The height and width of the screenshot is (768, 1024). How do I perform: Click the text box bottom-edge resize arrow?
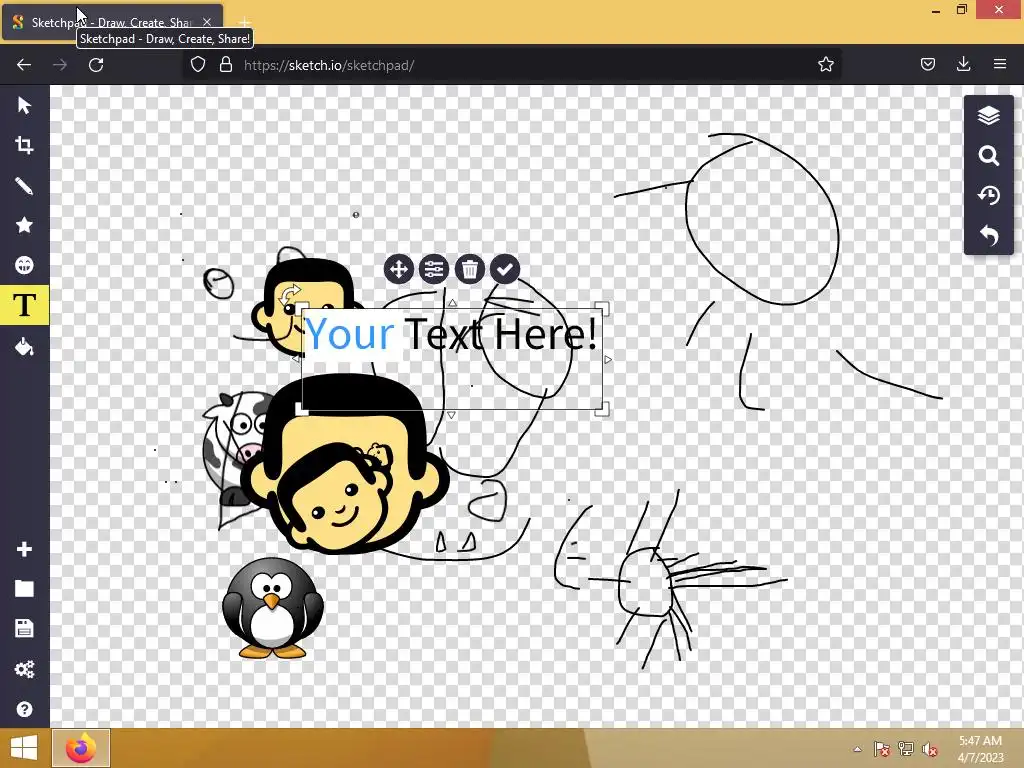(x=451, y=415)
